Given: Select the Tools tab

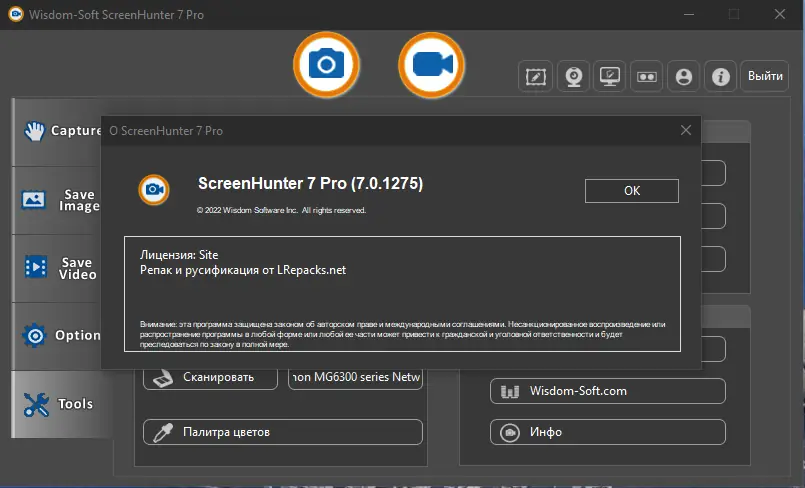Looking at the screenshot, I should tap(62, 404).
